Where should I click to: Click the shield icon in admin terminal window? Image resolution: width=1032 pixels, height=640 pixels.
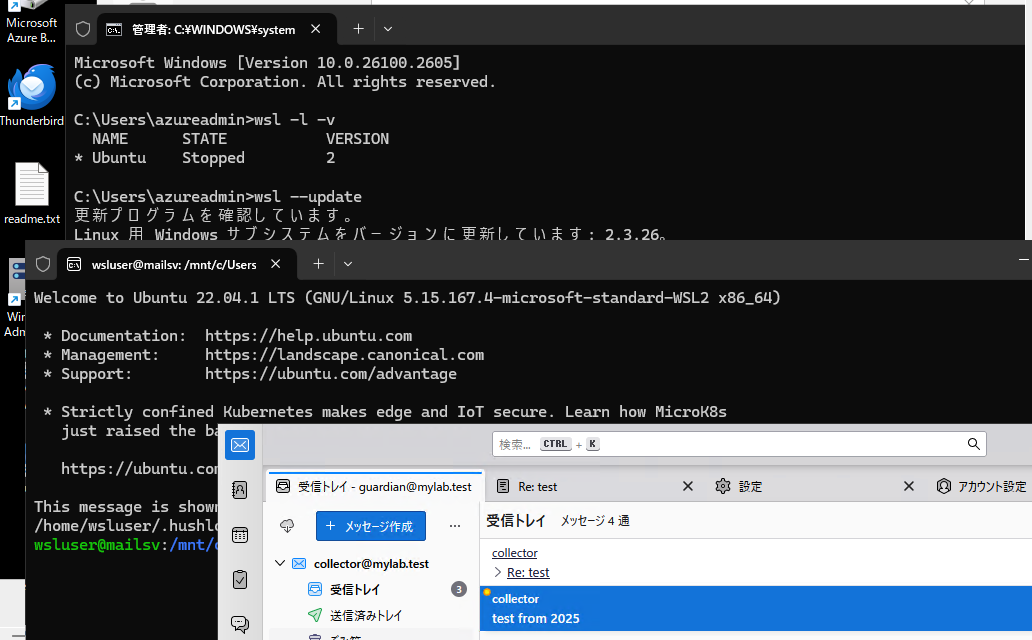(x=83, y=29)
